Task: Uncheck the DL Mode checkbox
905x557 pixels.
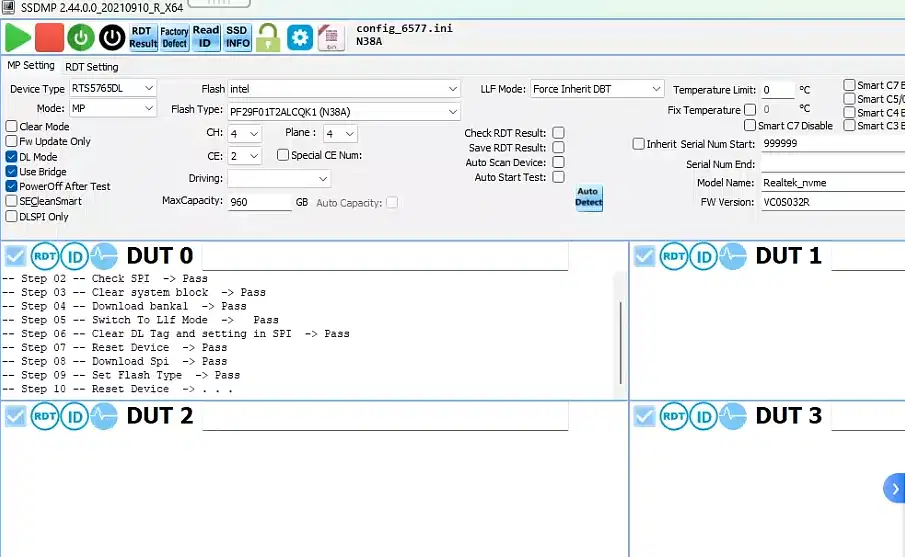Action: click(11, 156)
